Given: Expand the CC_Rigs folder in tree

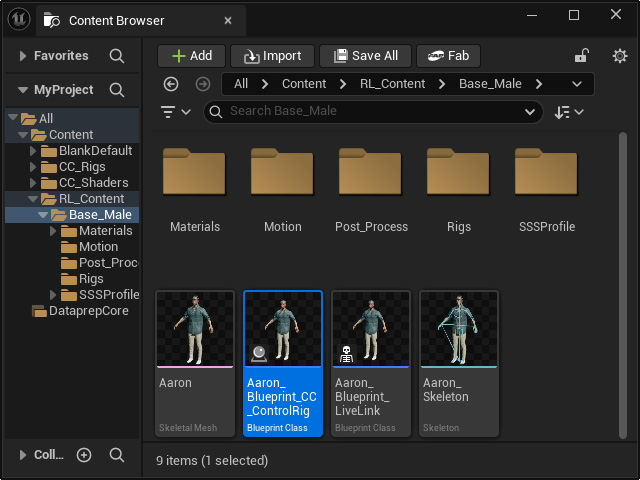Looking at the screenshot, I should click(33, 167).
